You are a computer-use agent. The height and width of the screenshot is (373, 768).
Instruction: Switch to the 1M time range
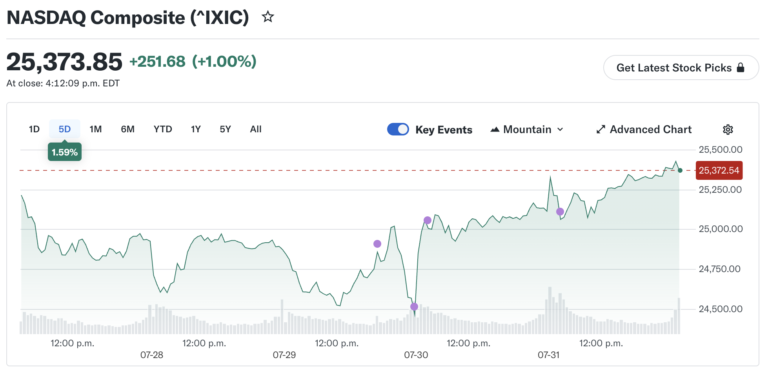[96, 129]
